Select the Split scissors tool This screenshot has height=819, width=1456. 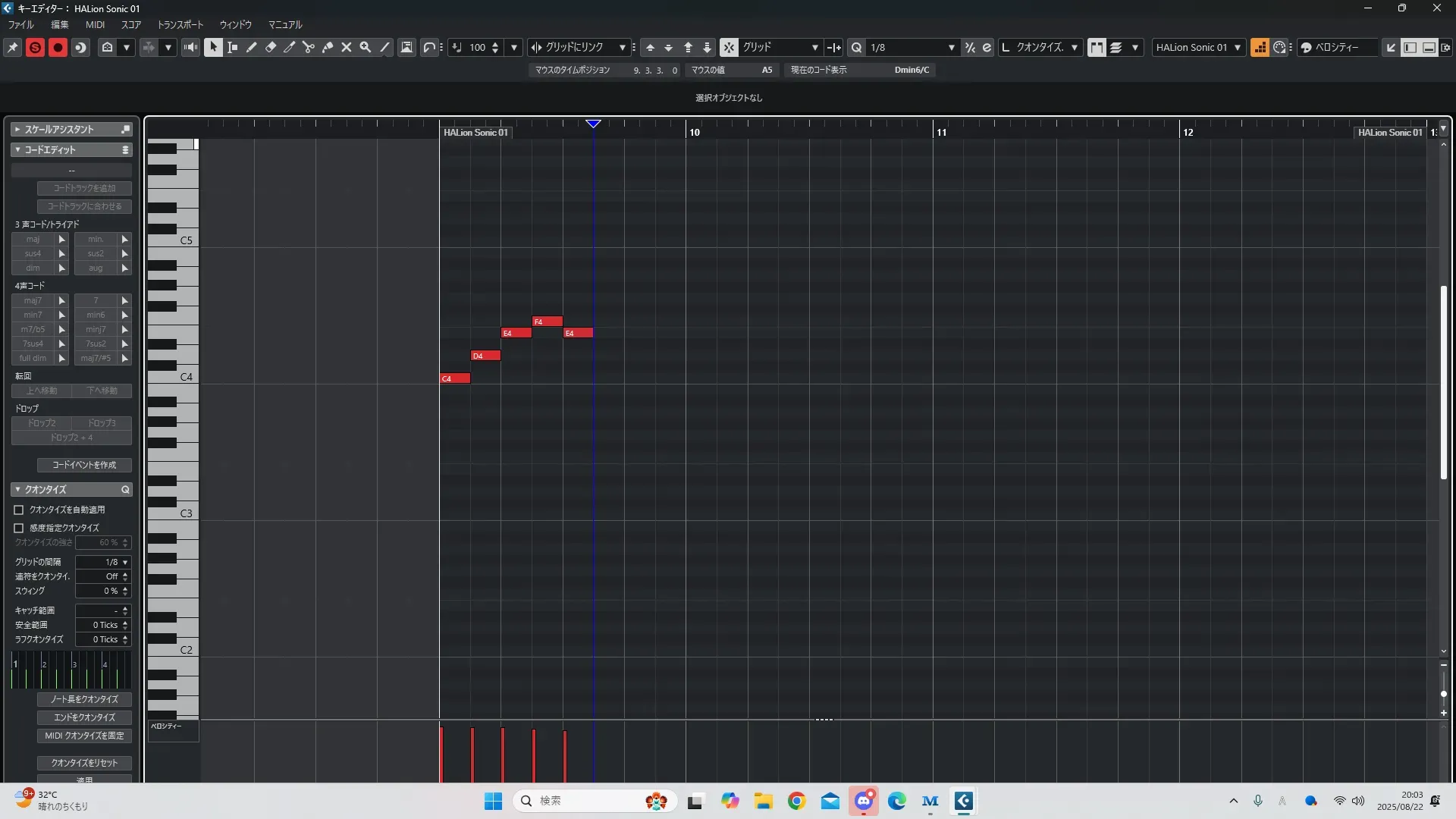point(308,47)
